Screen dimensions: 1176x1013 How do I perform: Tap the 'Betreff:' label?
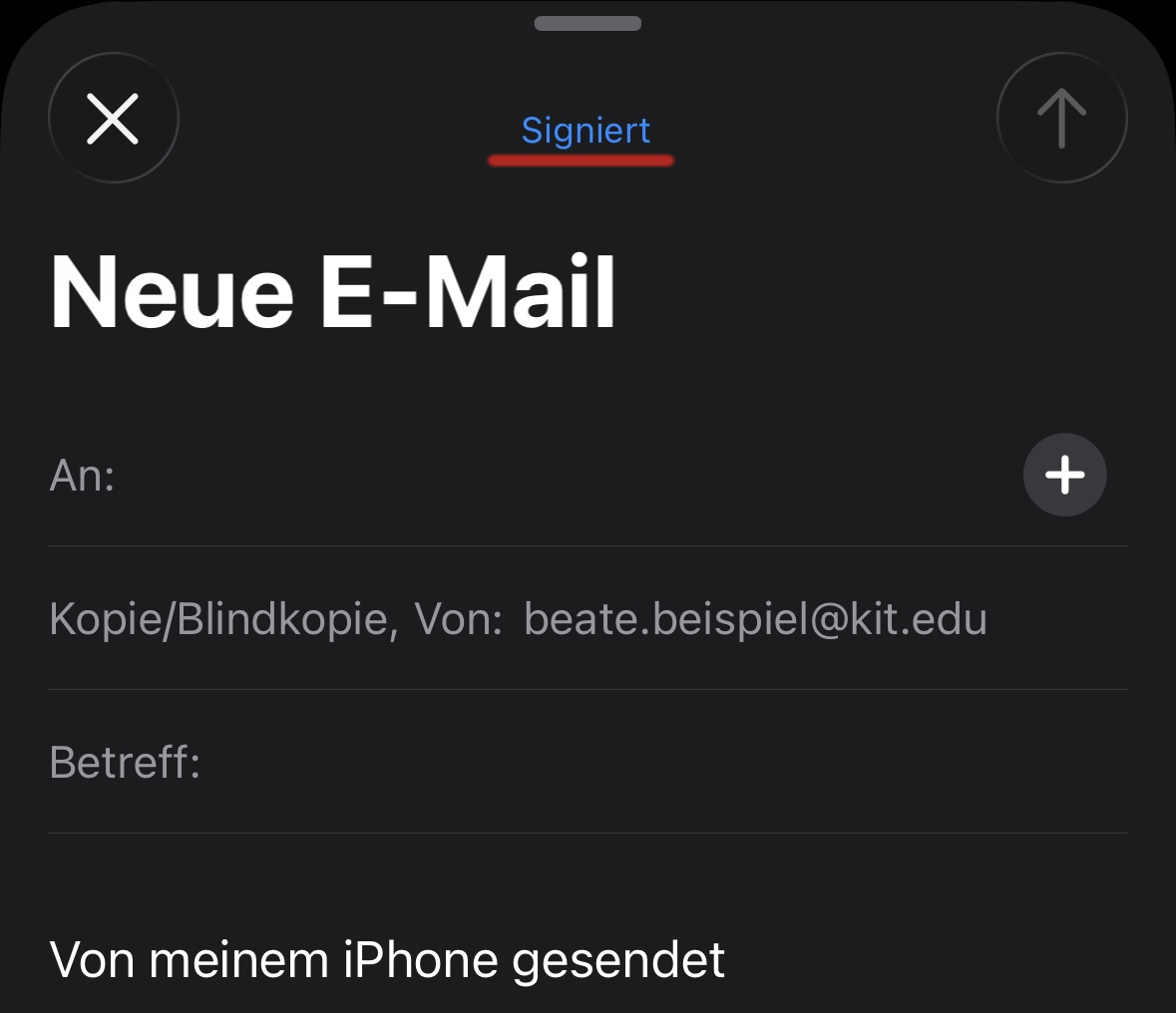(125, 763)
